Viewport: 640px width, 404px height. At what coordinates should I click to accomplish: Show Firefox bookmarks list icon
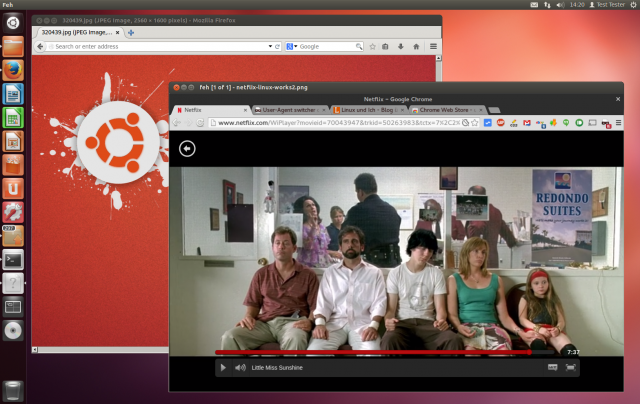pos(385,47)
